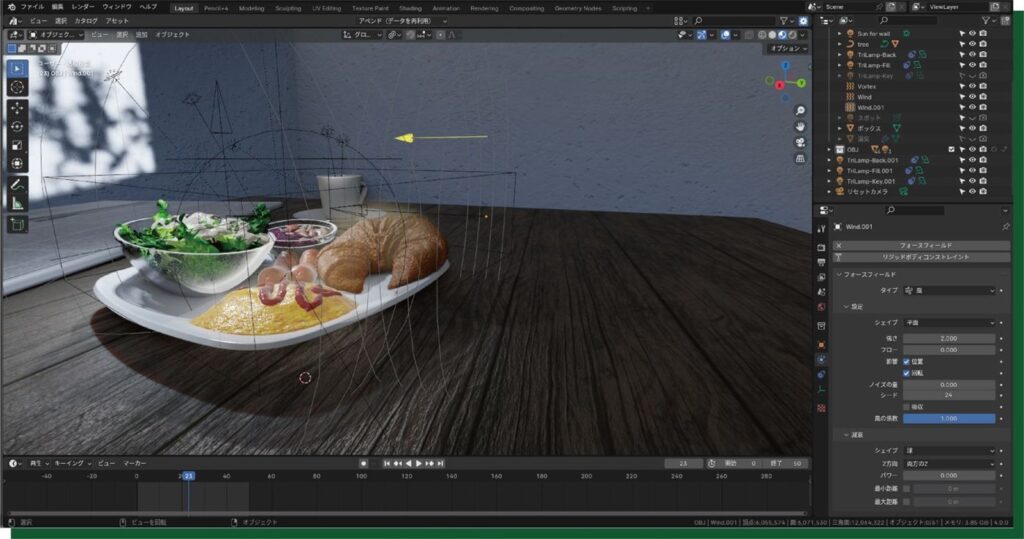Open the Scene properties tab
1024x539 pixels.
822,292
